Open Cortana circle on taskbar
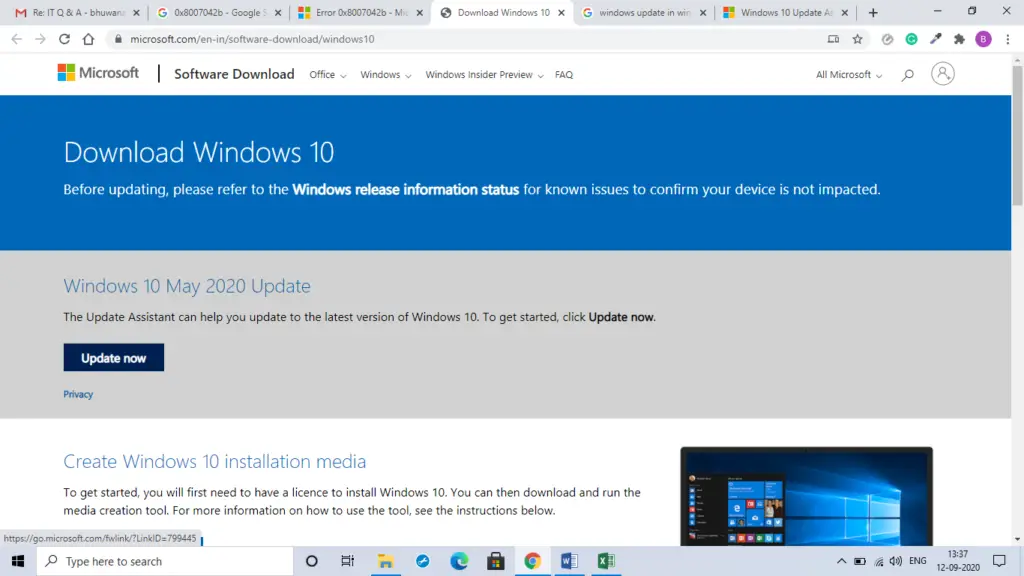The height and width of the screenshot is (576, 1024). point(312,561)
